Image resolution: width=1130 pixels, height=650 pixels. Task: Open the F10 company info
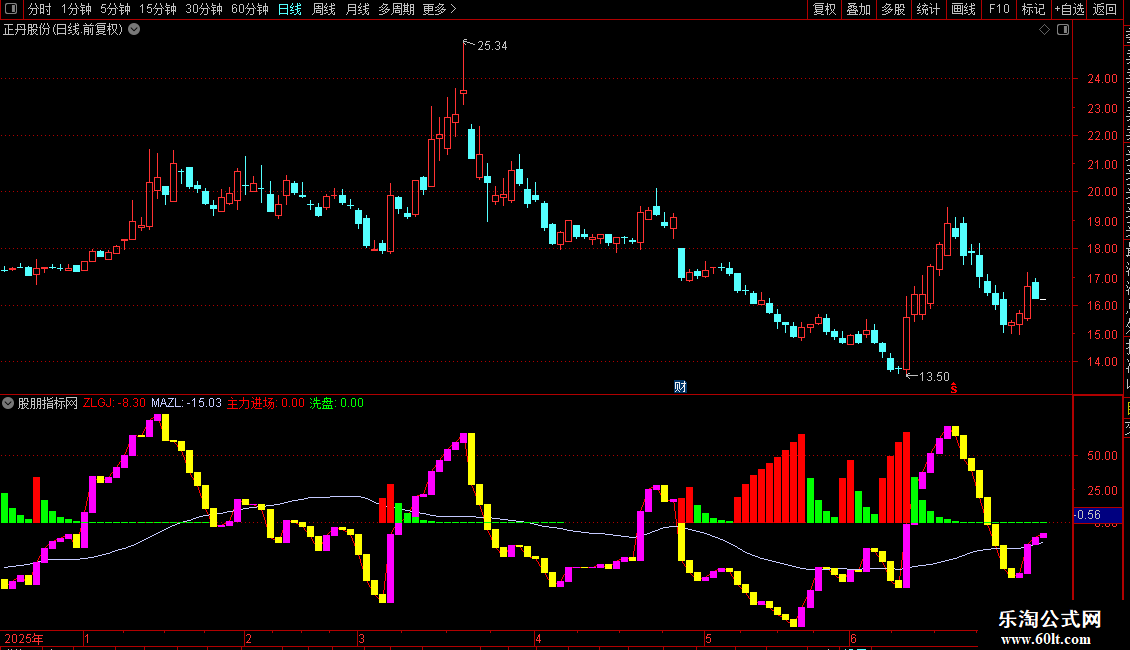click(x=999, y=9)
